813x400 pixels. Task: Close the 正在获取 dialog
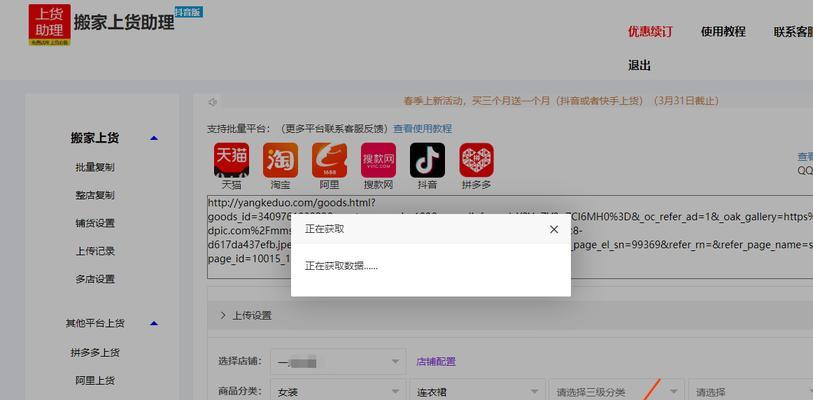pyautogui.click(x=554, y=229)
